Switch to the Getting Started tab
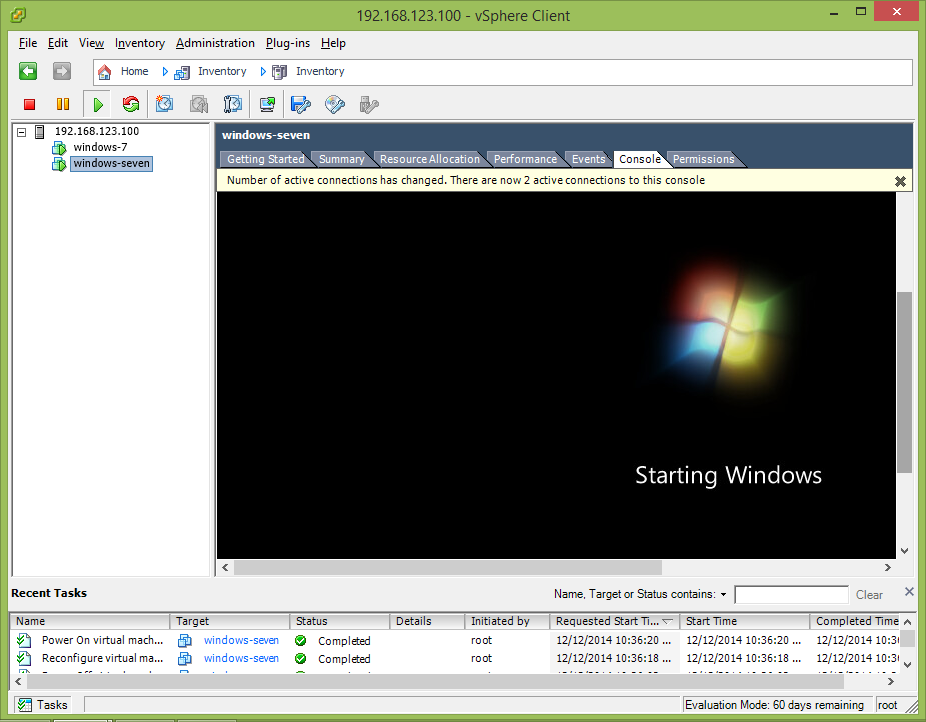The image size is (926, 722). coord(266,159)
